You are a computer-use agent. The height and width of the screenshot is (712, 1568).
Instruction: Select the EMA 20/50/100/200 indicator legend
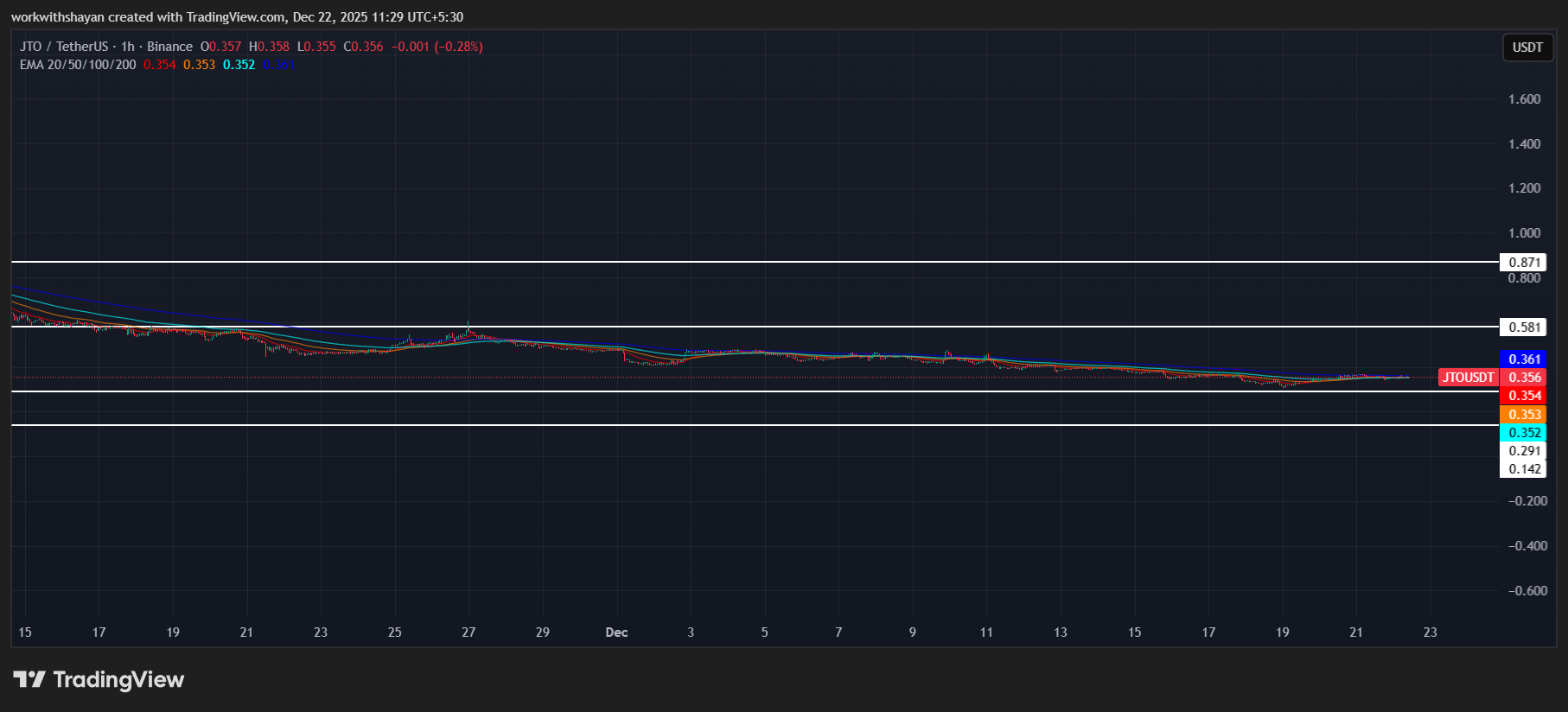(78, 65)
